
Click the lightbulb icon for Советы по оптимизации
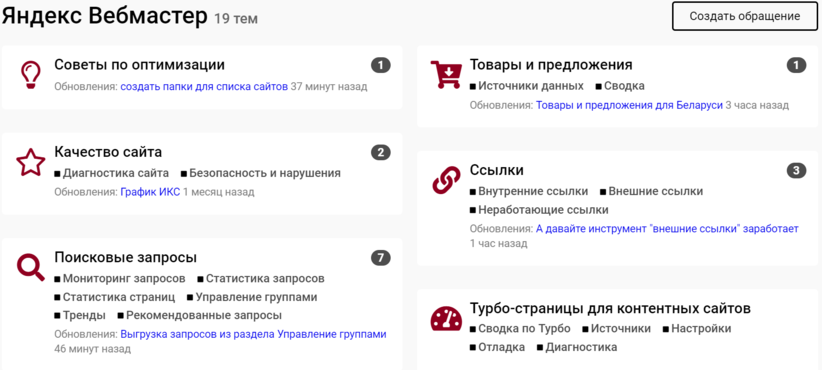click(x=30, y=75)
